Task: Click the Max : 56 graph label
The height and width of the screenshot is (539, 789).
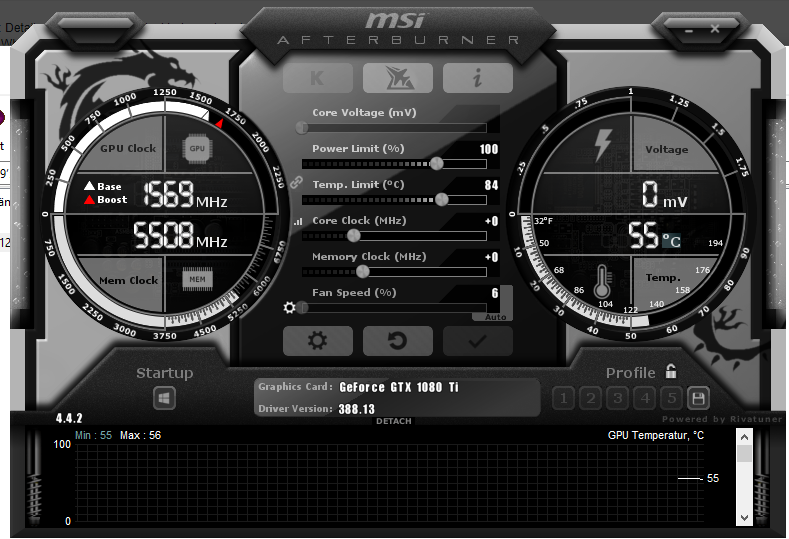Action: pos(140,435)
